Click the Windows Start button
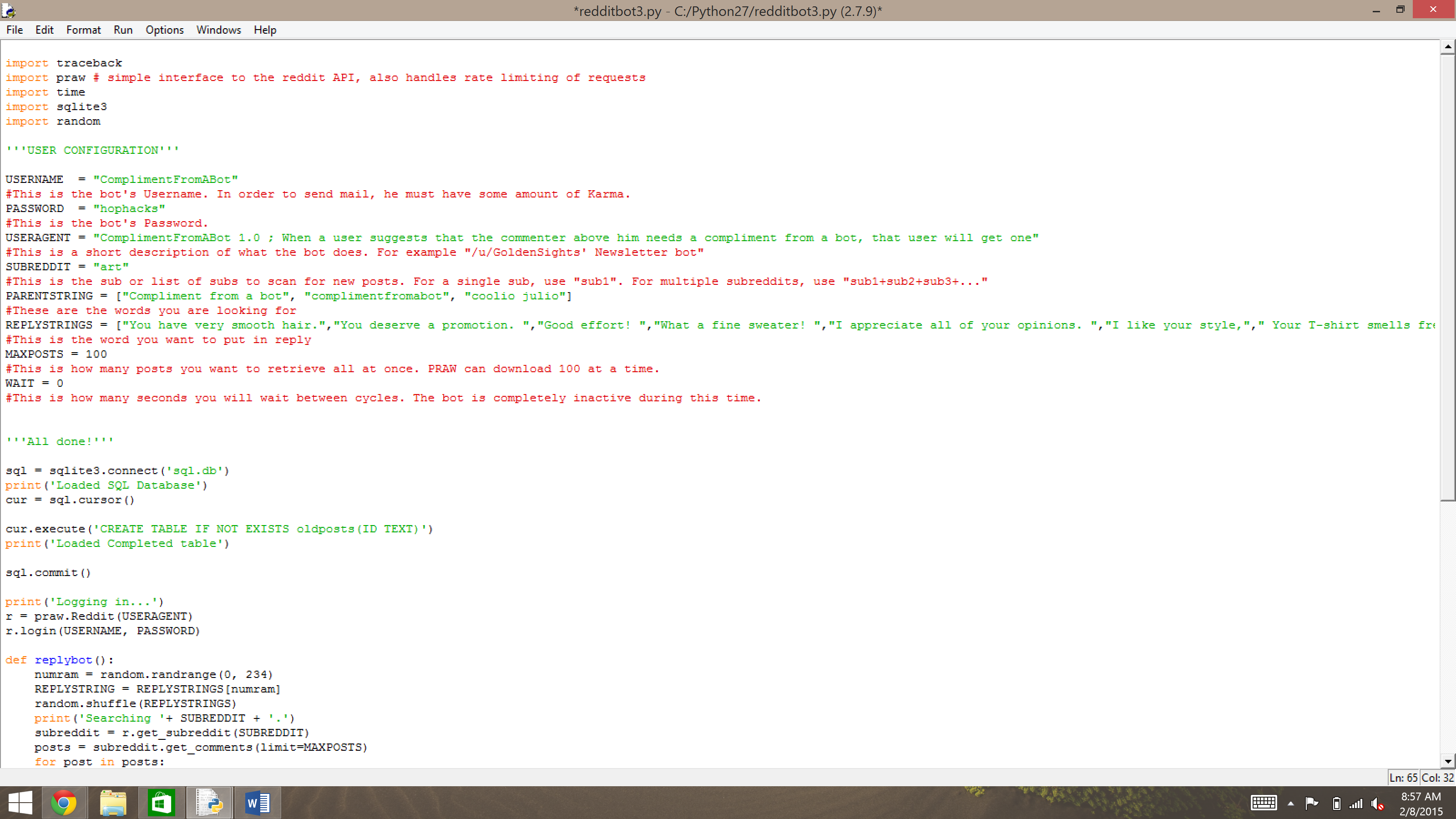The width and height of the screenshot is (1456, 819). click(x=20, y=803)
